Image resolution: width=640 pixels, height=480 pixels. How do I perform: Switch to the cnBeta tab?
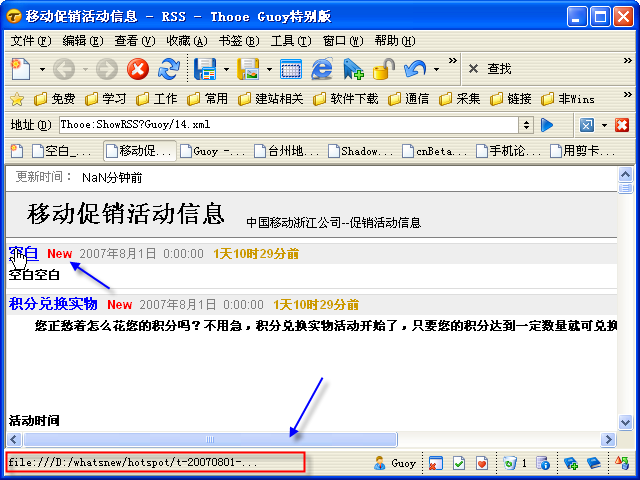436,151
